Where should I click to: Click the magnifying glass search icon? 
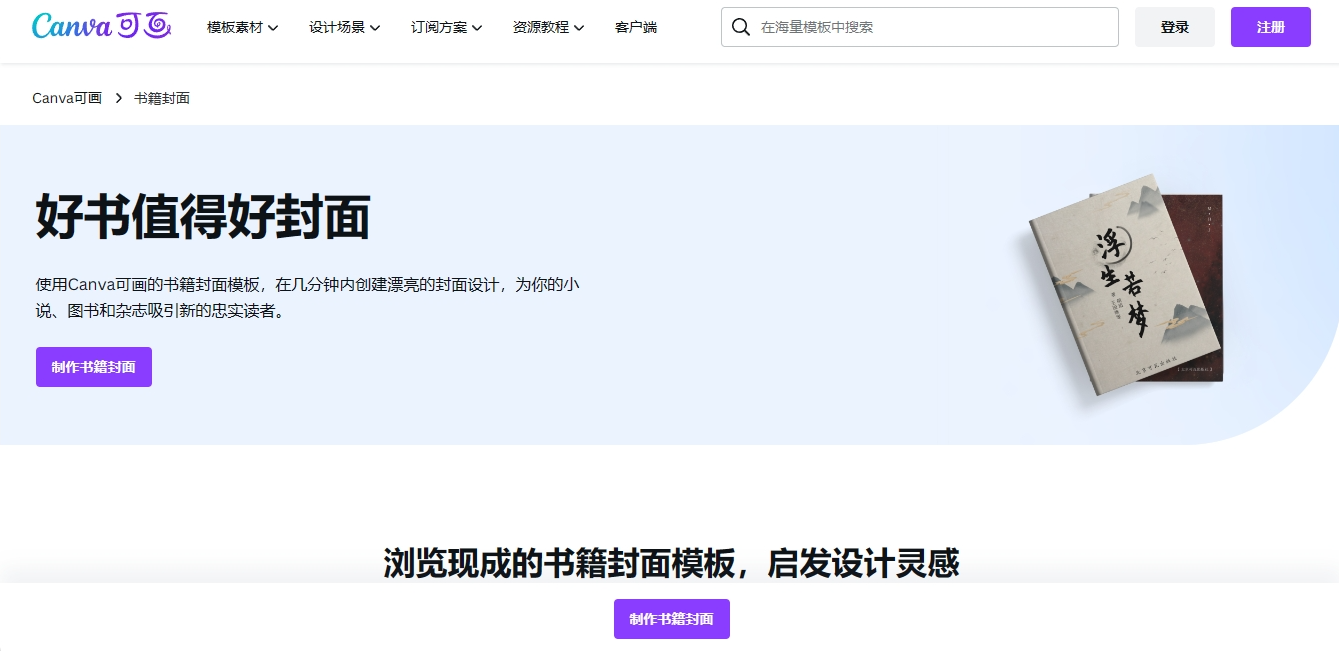(741, 27)
